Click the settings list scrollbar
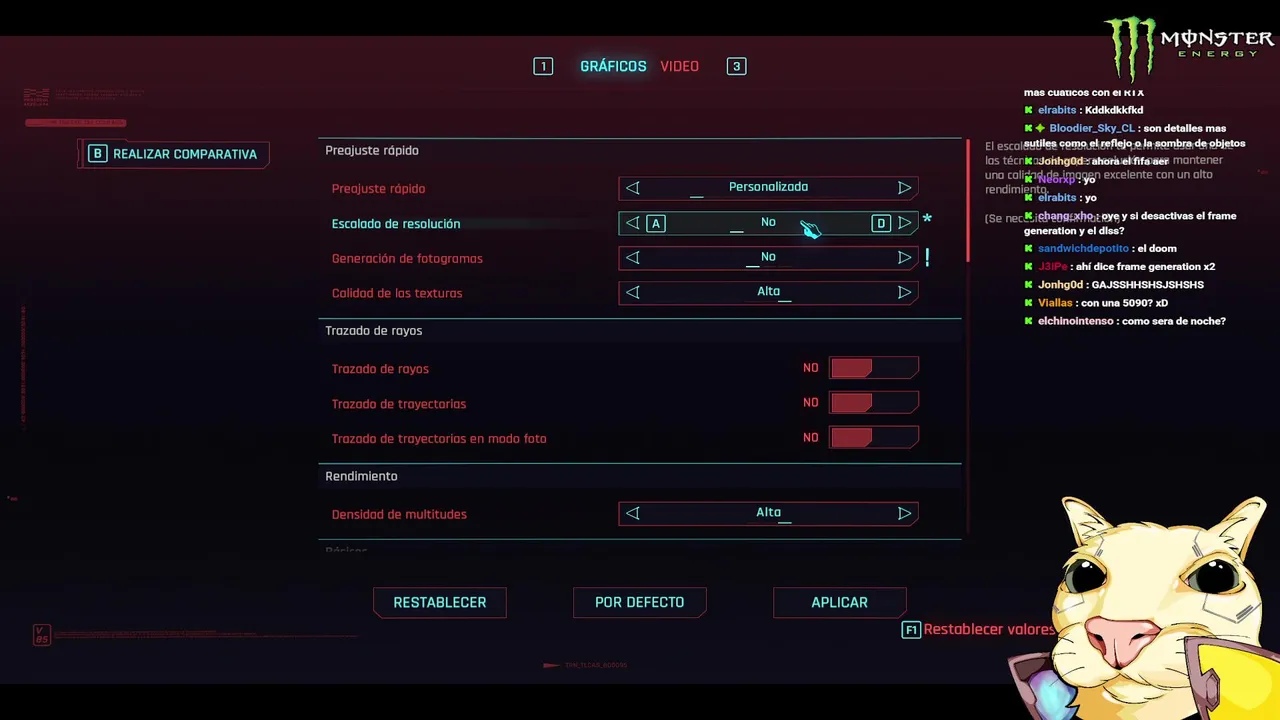This screenshot has width=1280, height=720. (x=967, y=200)
